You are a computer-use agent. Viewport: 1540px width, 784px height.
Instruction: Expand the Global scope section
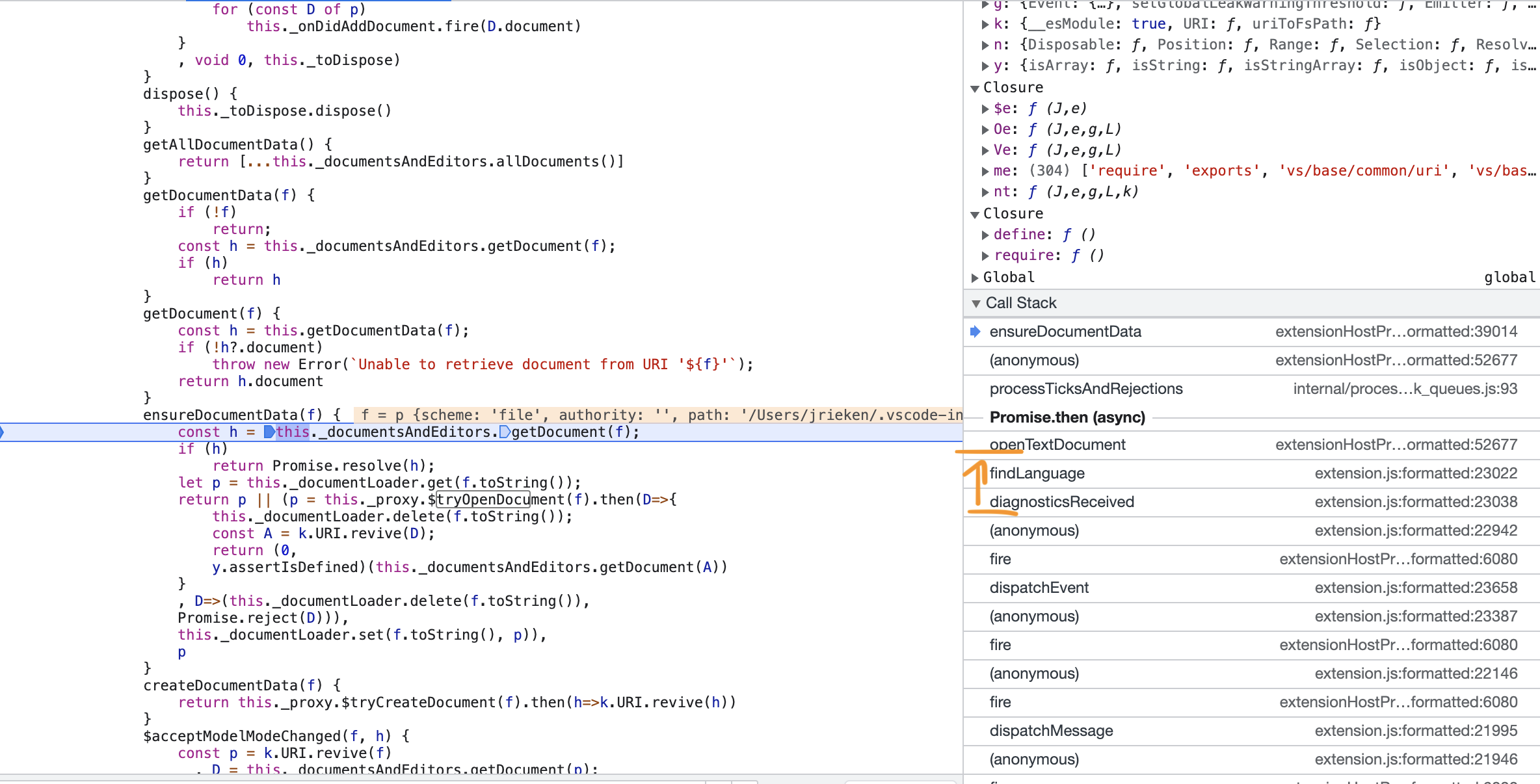coord(976,277)
